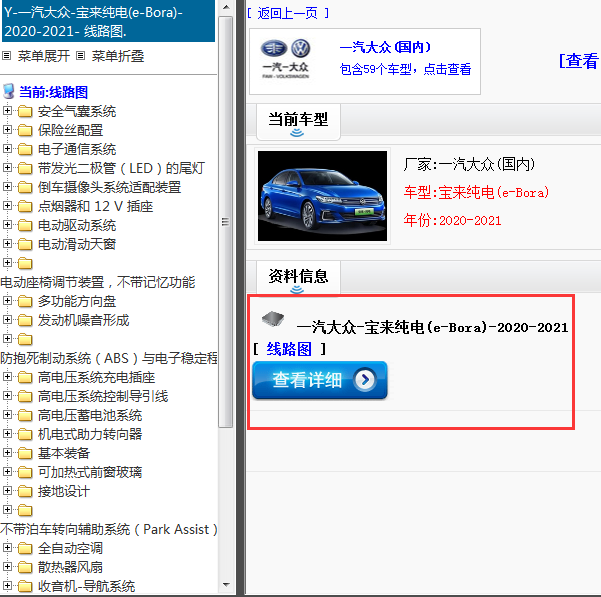
Task: Click folder icon next to 可加热式前窗玻璃
Action: (25, 472)
